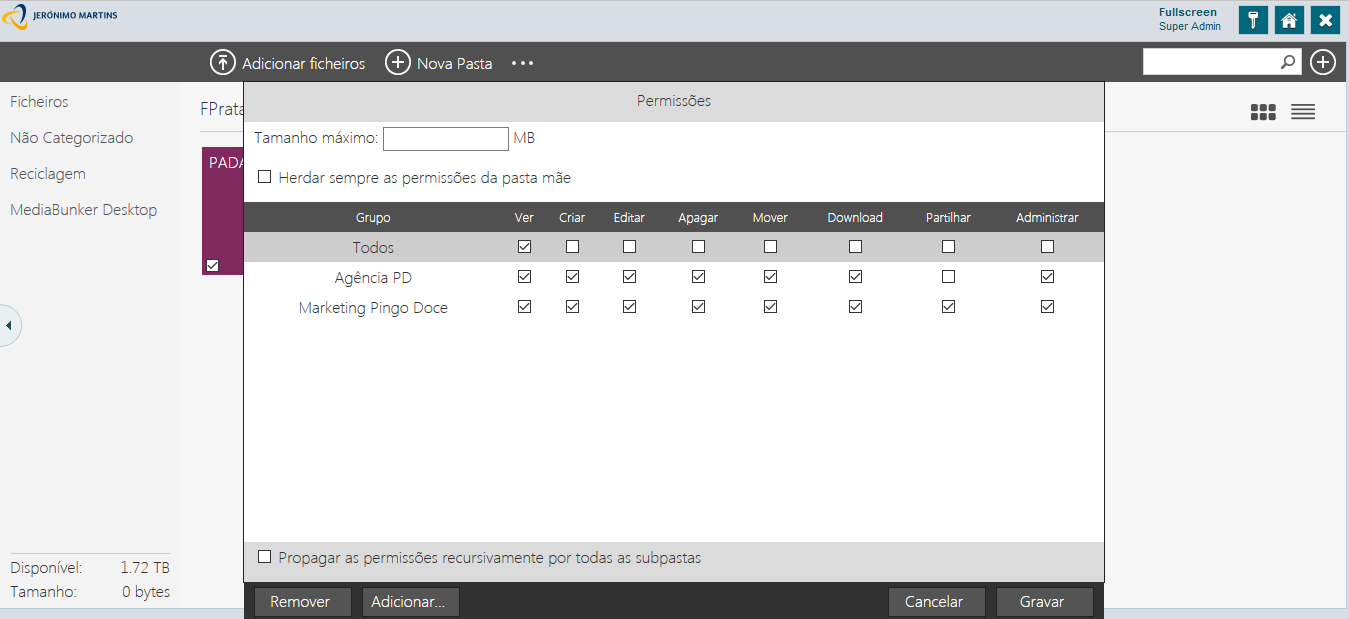Click the key icon in header
1349x619 pixels.
[x=1253, y=20]
